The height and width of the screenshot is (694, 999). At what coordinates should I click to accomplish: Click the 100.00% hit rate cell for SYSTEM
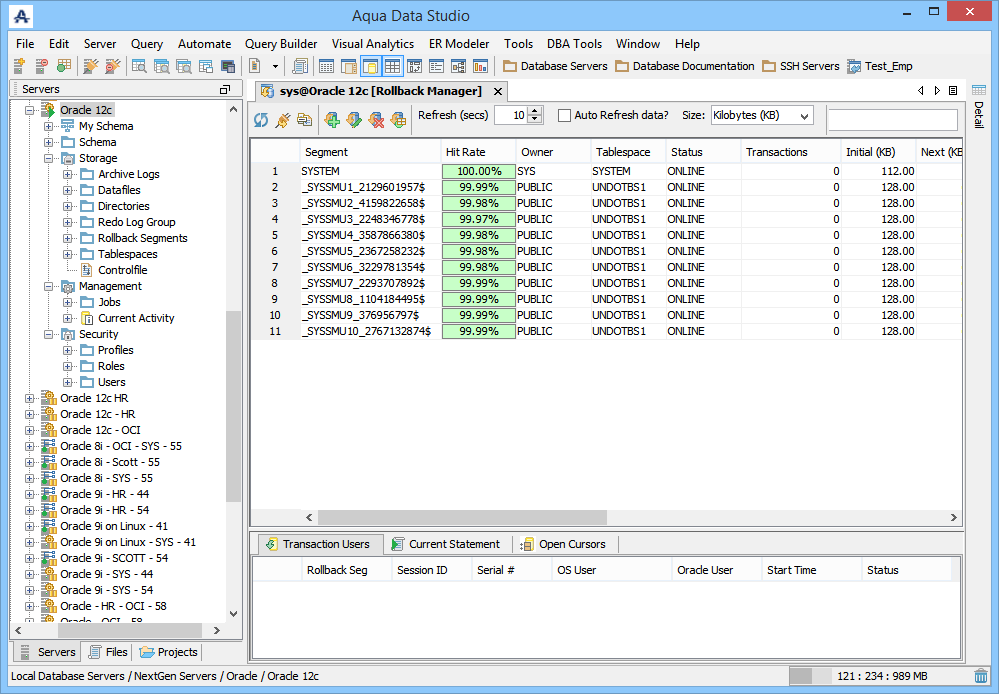478,171
